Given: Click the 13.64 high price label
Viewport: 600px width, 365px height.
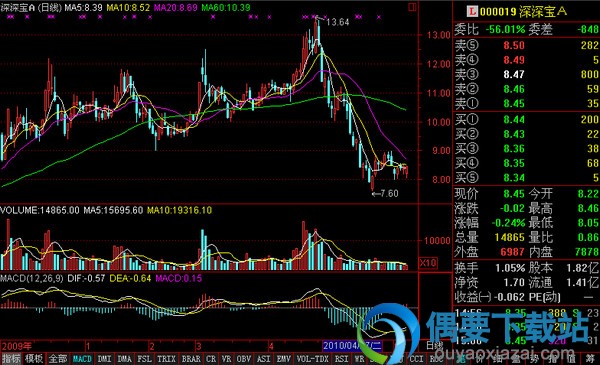Looking at the screenshot, I should [x=338, y=22].
